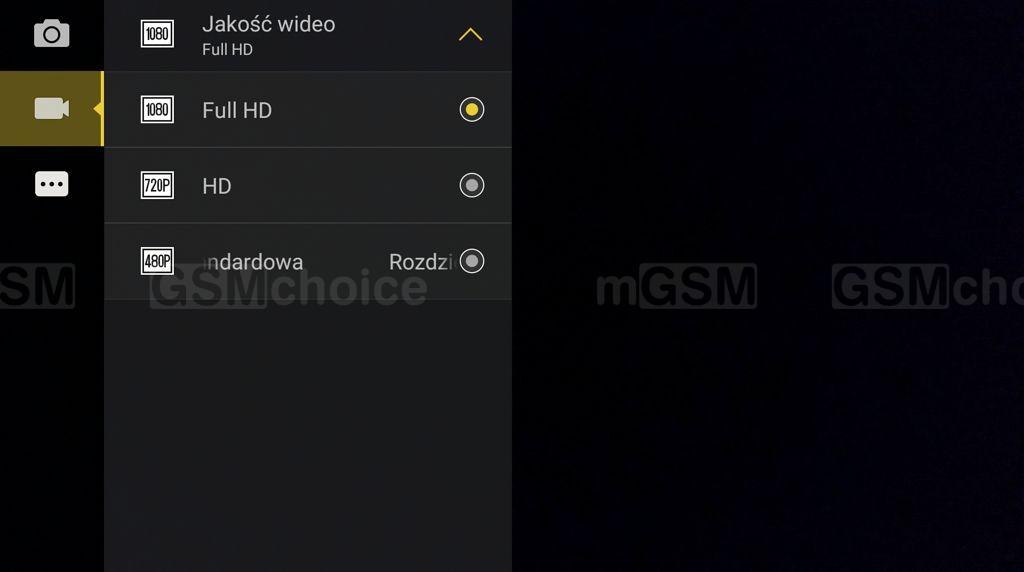Screen dimensions: 1024x572
Task: Select the video camera settings tab
Action: 52,108
